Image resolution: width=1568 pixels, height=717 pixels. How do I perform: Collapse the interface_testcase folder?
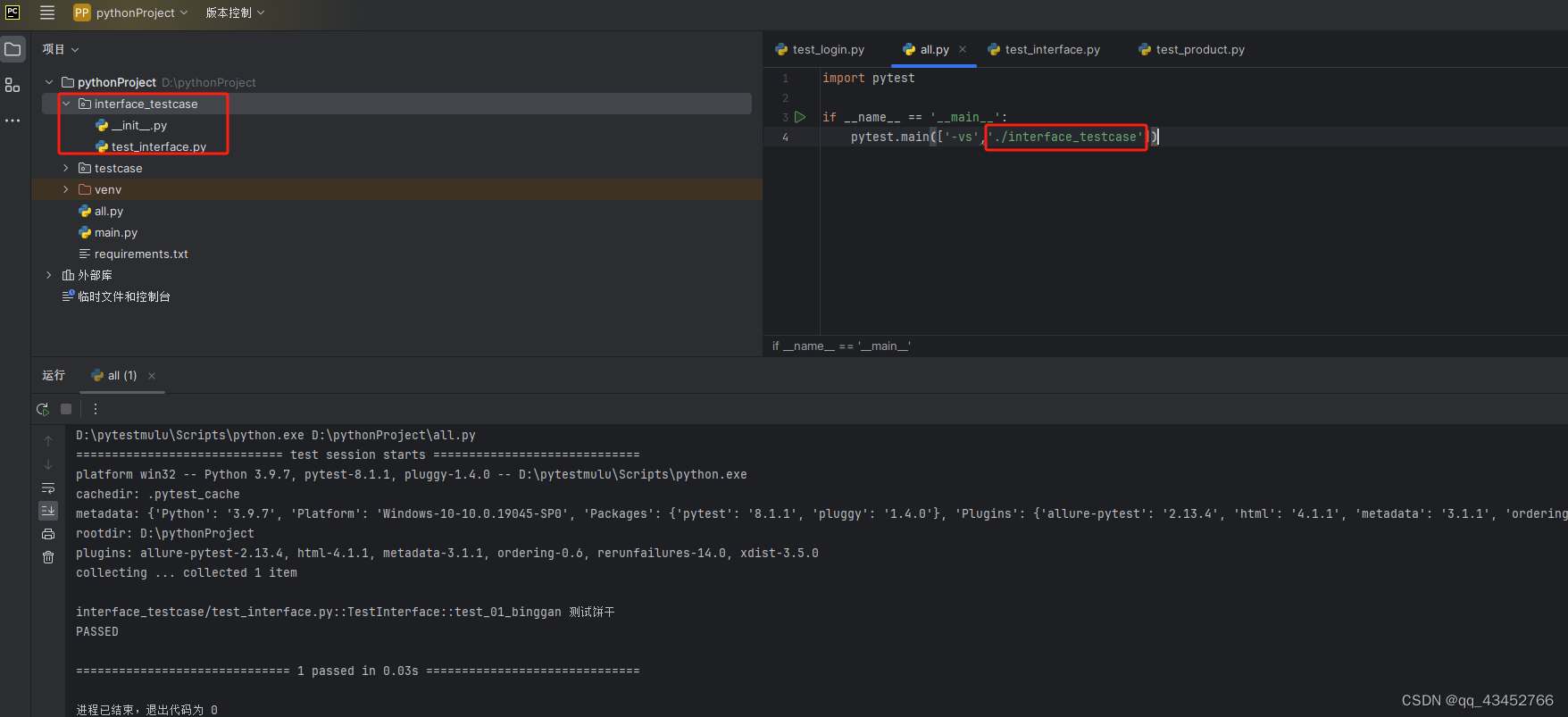(x=66, y=104)
